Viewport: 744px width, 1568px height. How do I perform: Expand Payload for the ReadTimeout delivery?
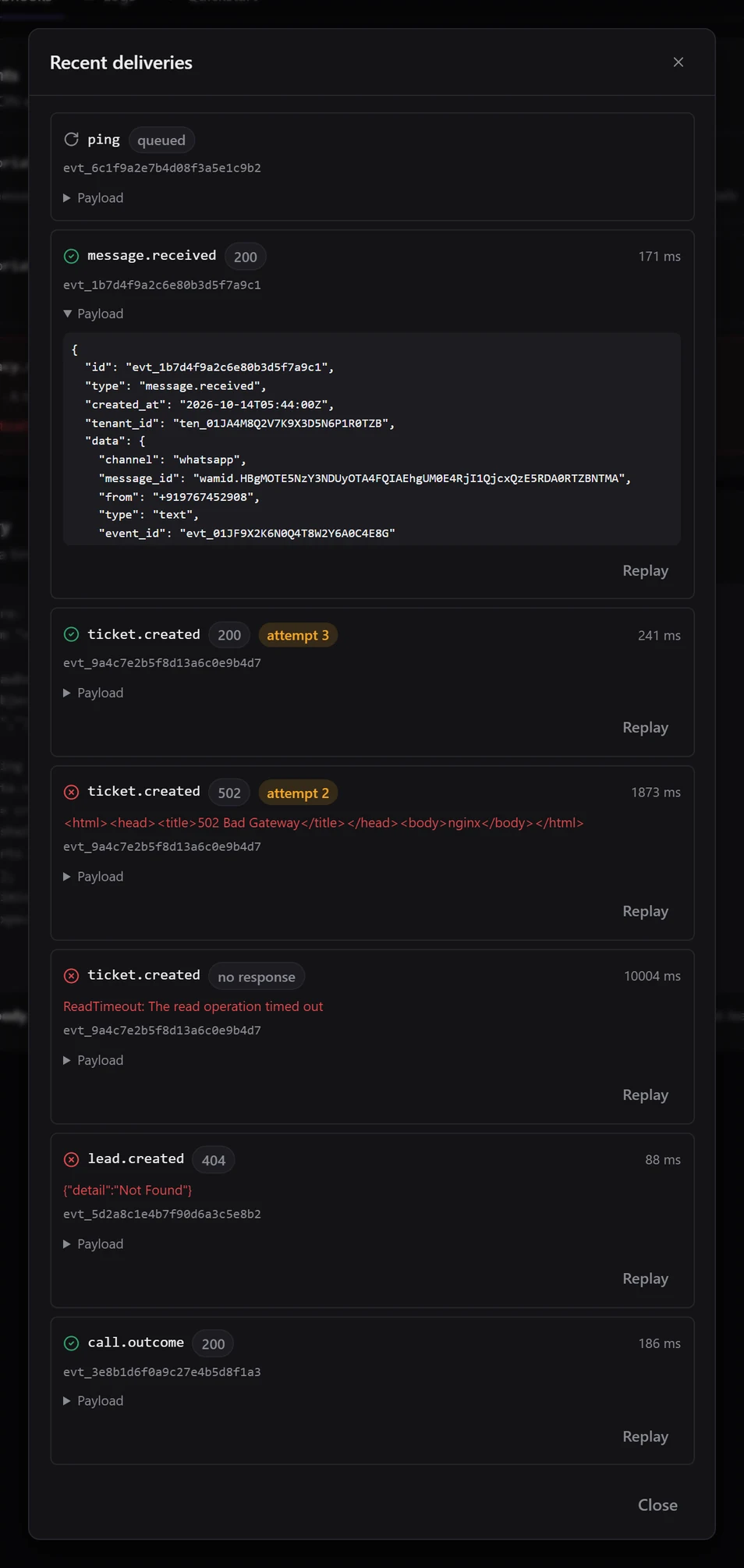point(94,1060)
